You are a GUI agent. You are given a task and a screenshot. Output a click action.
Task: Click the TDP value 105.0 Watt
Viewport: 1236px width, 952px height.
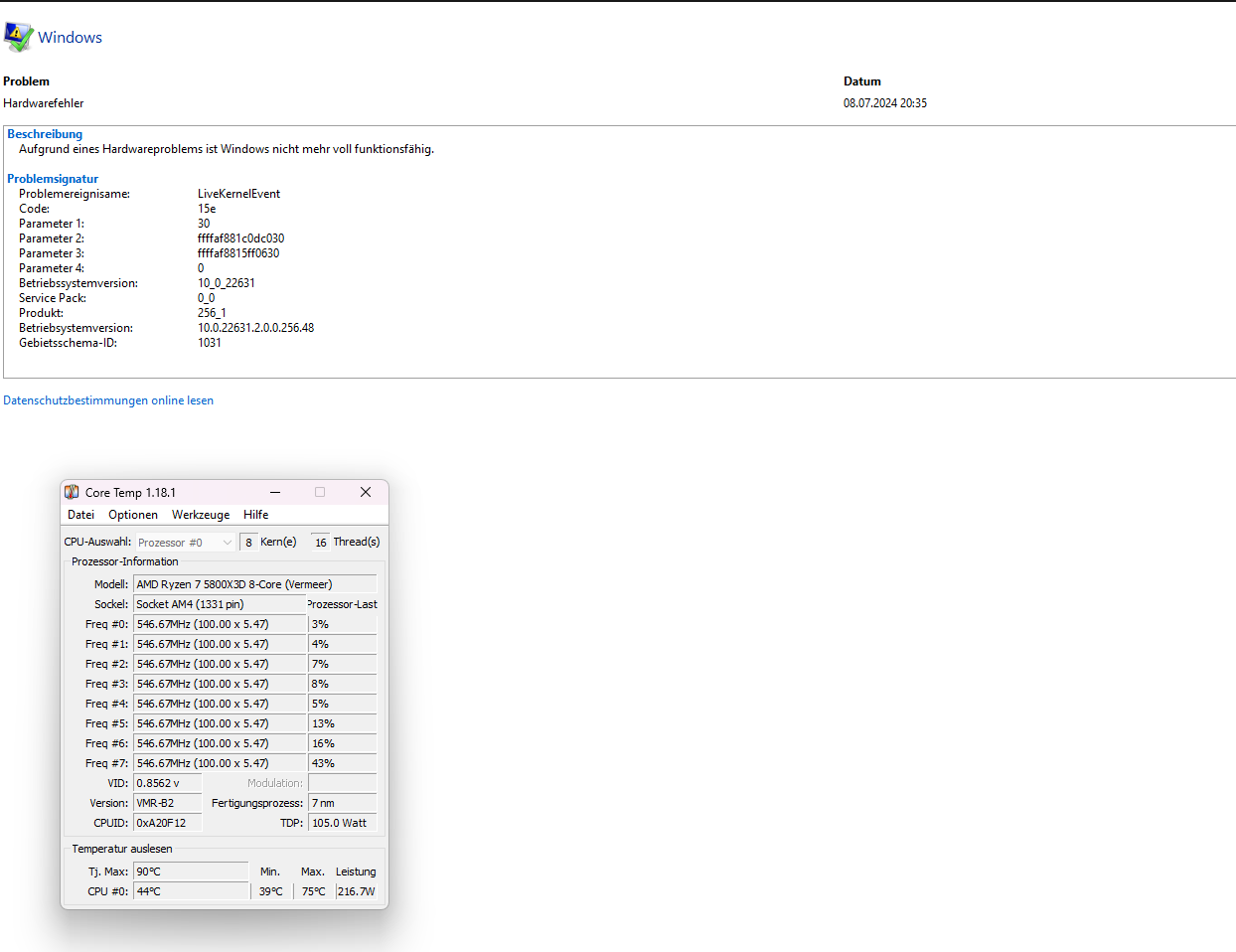click(x=343, y=823)
